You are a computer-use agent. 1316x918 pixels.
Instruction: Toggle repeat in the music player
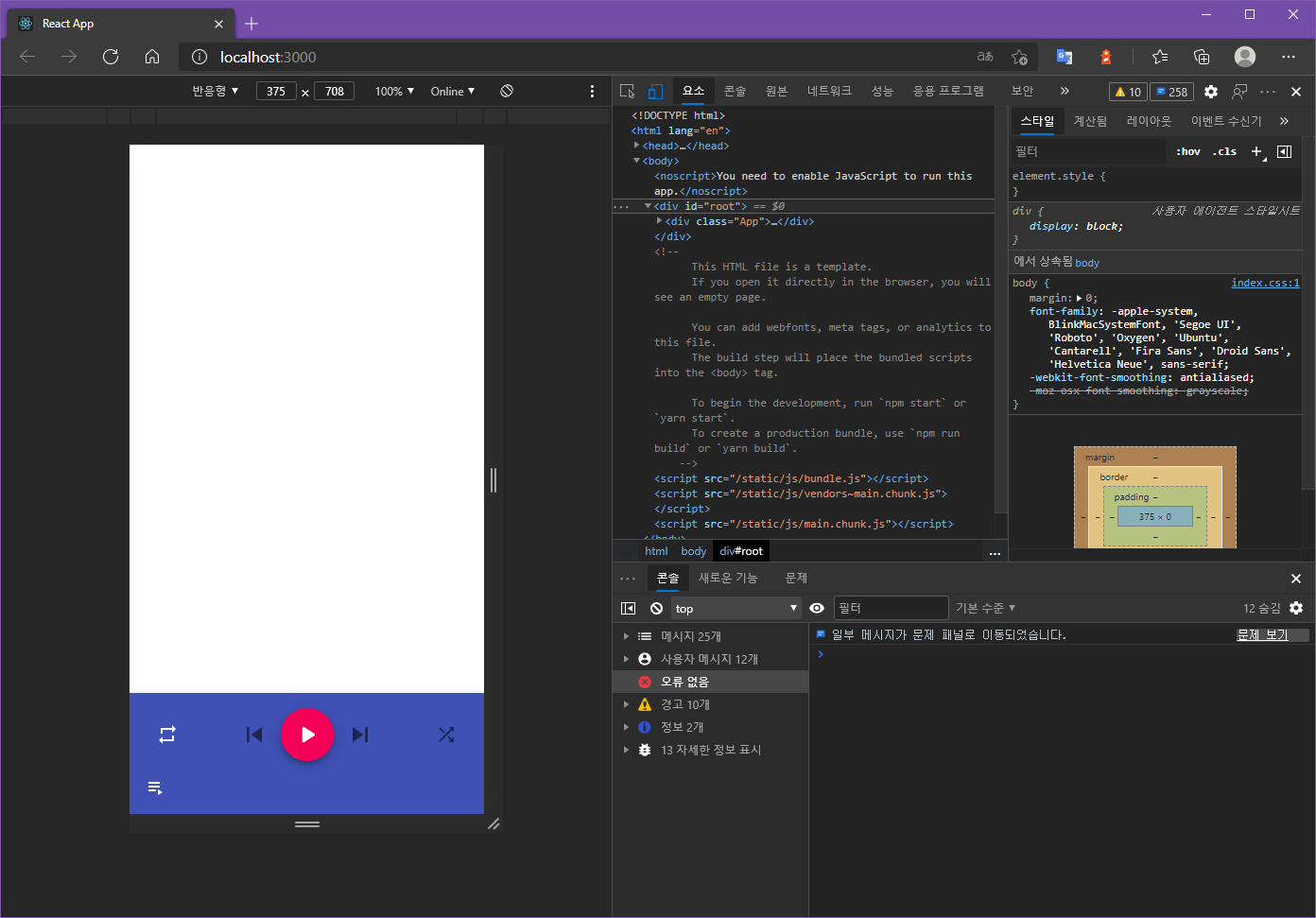coord(167,735)
